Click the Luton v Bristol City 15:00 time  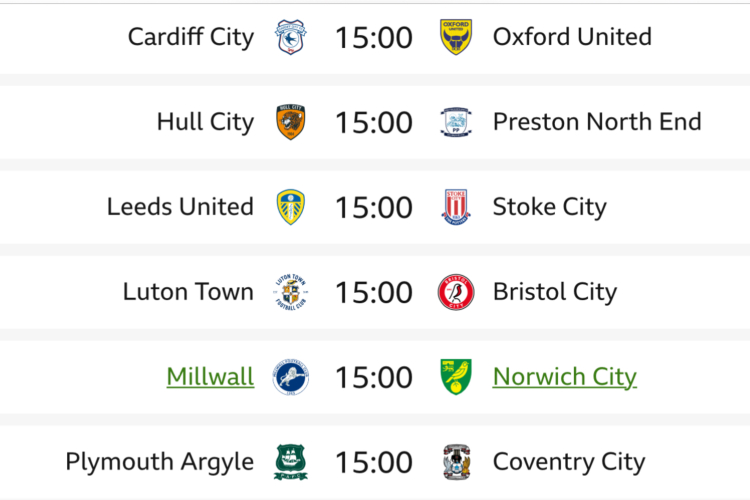click(374, 292)
